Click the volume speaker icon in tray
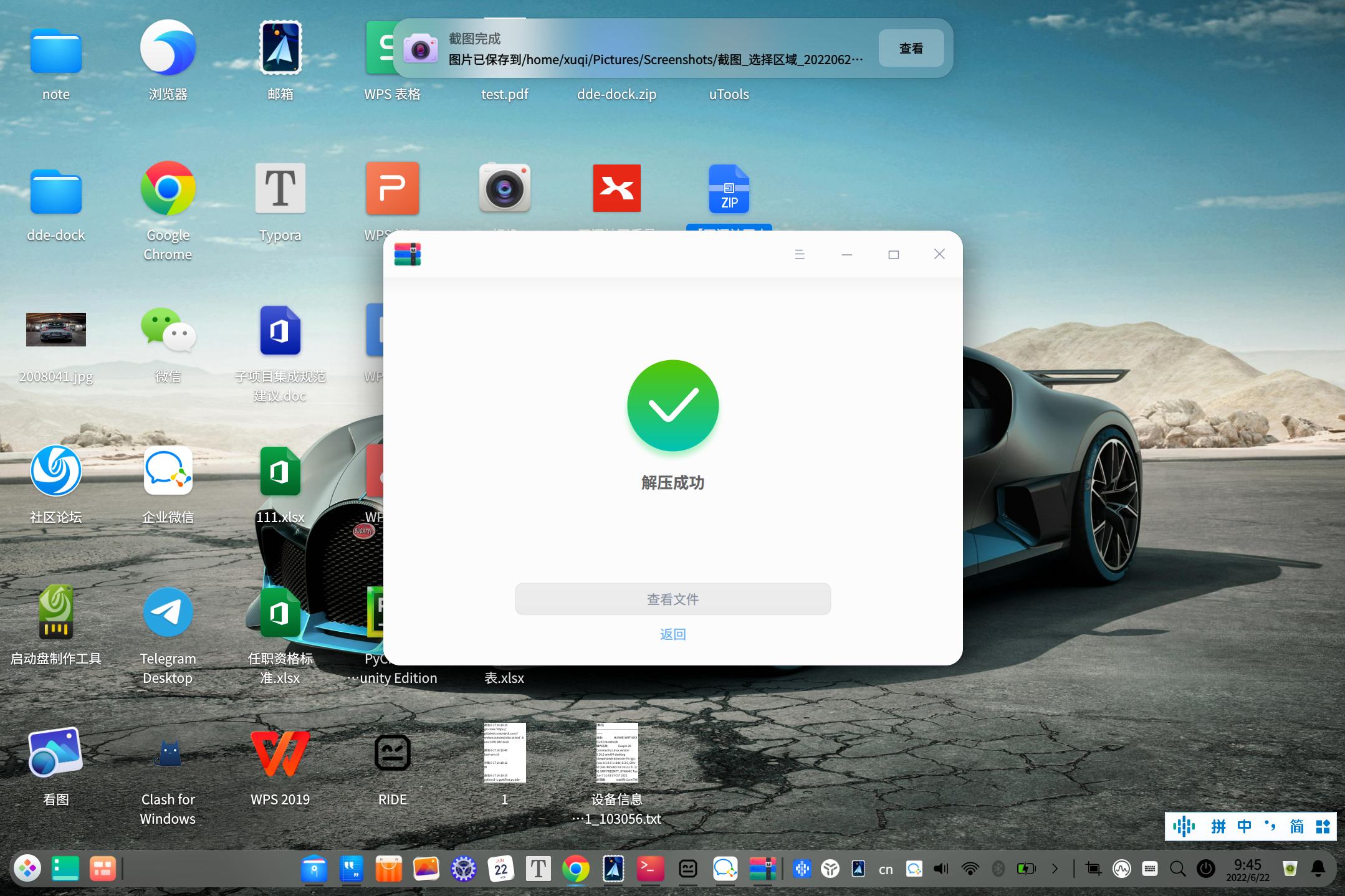The height and width of the screenshot is (896, 1345). coord(941,869)
